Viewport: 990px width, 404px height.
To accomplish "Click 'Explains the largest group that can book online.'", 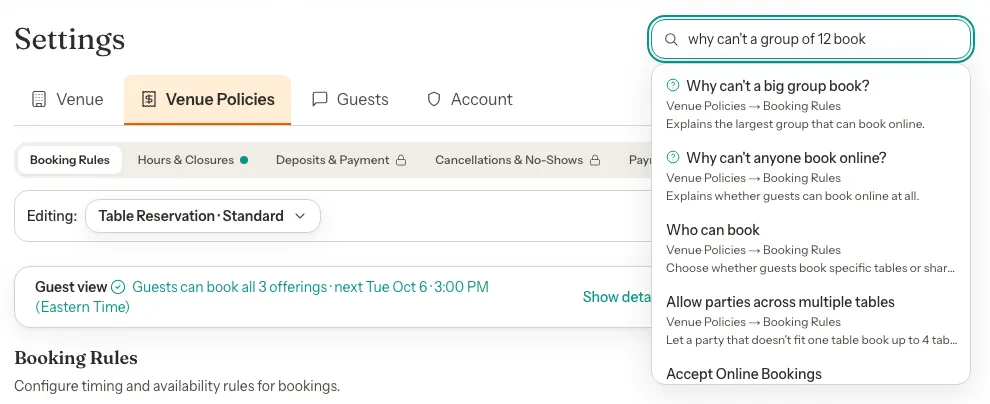I will click(796, 124).
